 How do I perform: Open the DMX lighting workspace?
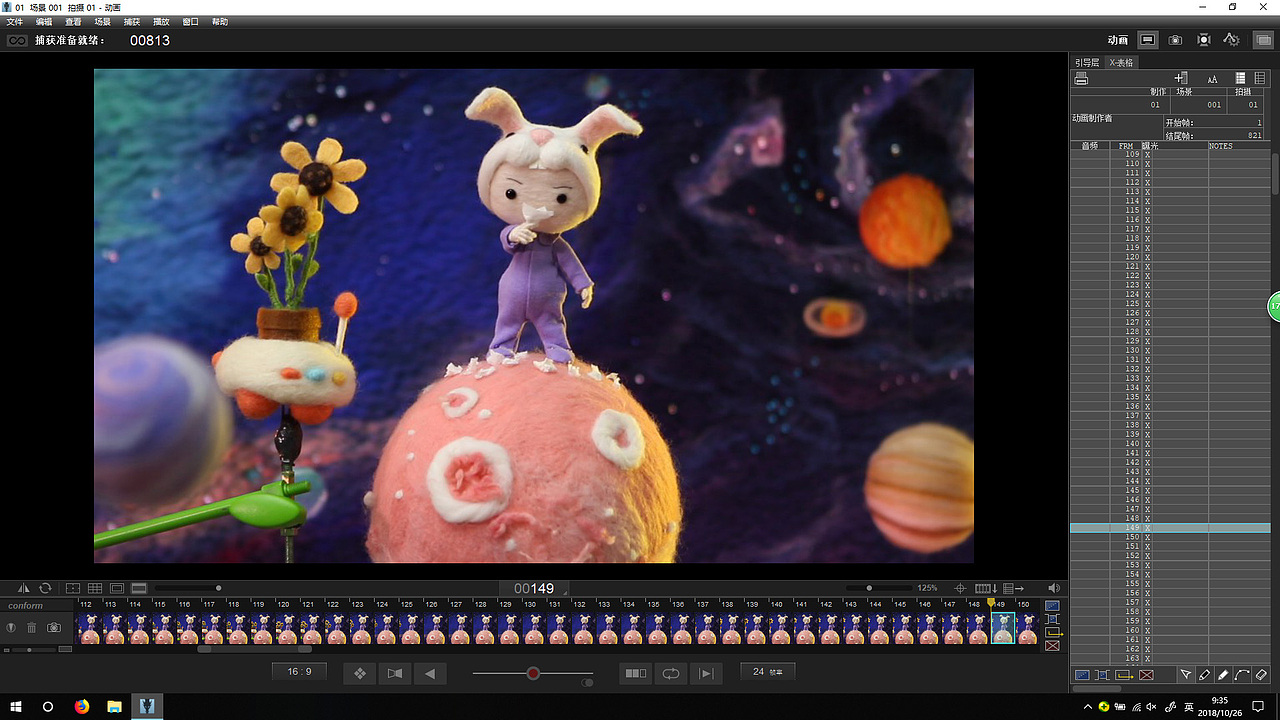point(1204,40)
